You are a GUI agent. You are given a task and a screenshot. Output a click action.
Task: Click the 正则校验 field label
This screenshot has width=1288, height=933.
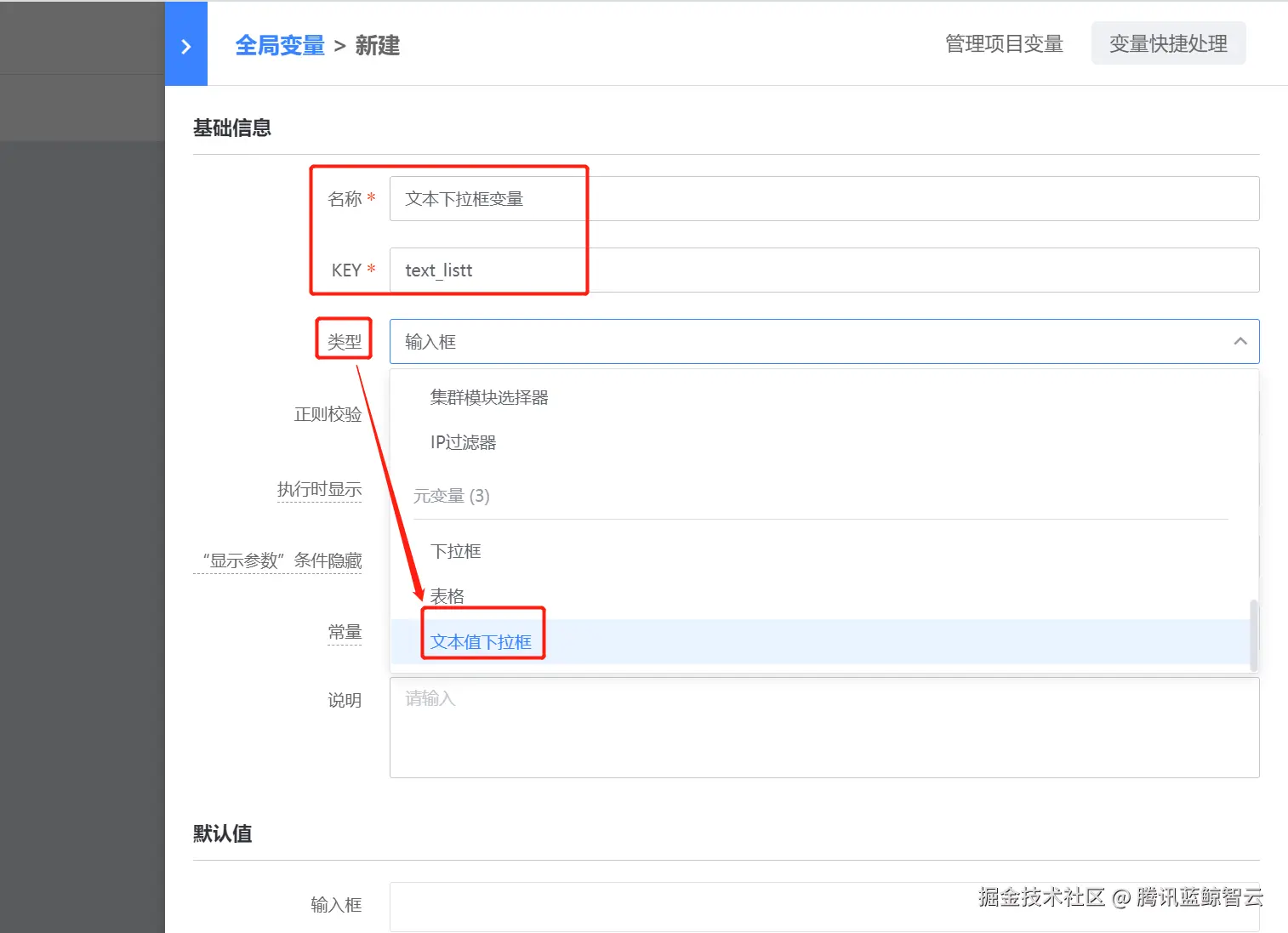click(328, 414)
